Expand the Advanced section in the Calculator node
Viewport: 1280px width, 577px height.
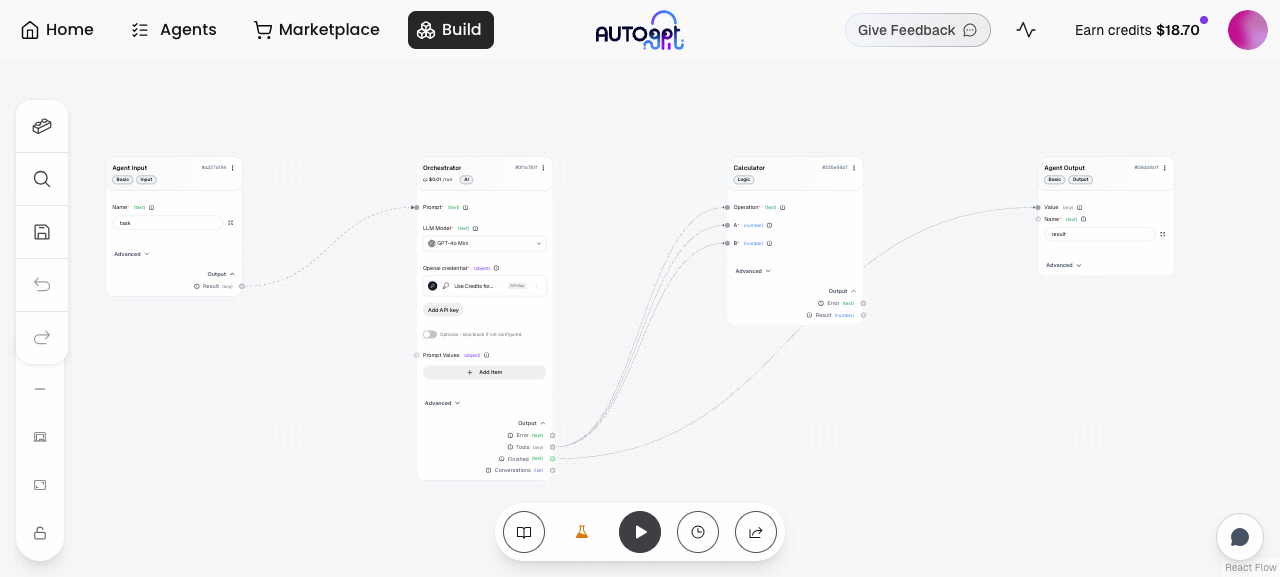752,271
